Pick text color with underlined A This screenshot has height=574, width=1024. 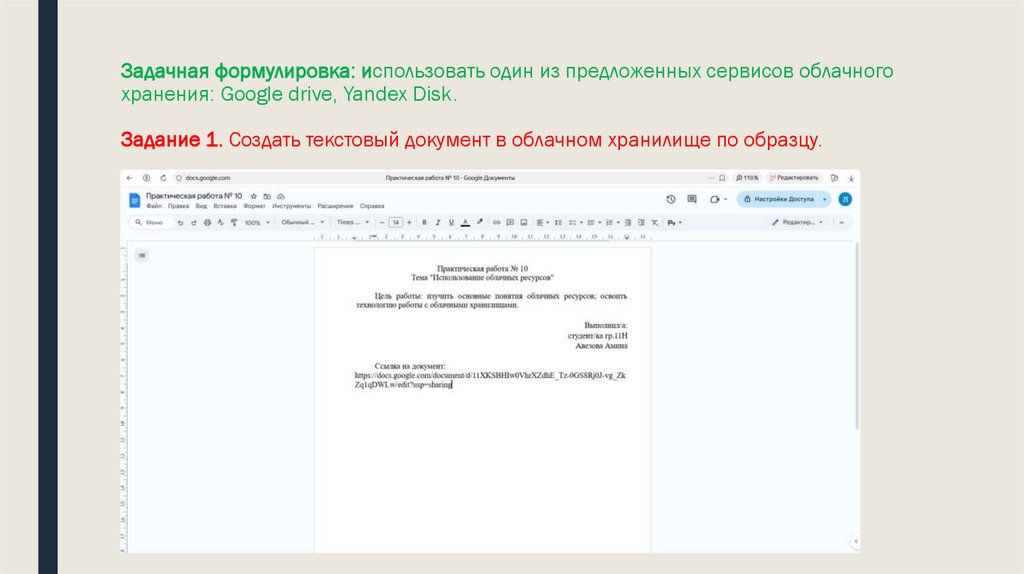coord(465,223)
